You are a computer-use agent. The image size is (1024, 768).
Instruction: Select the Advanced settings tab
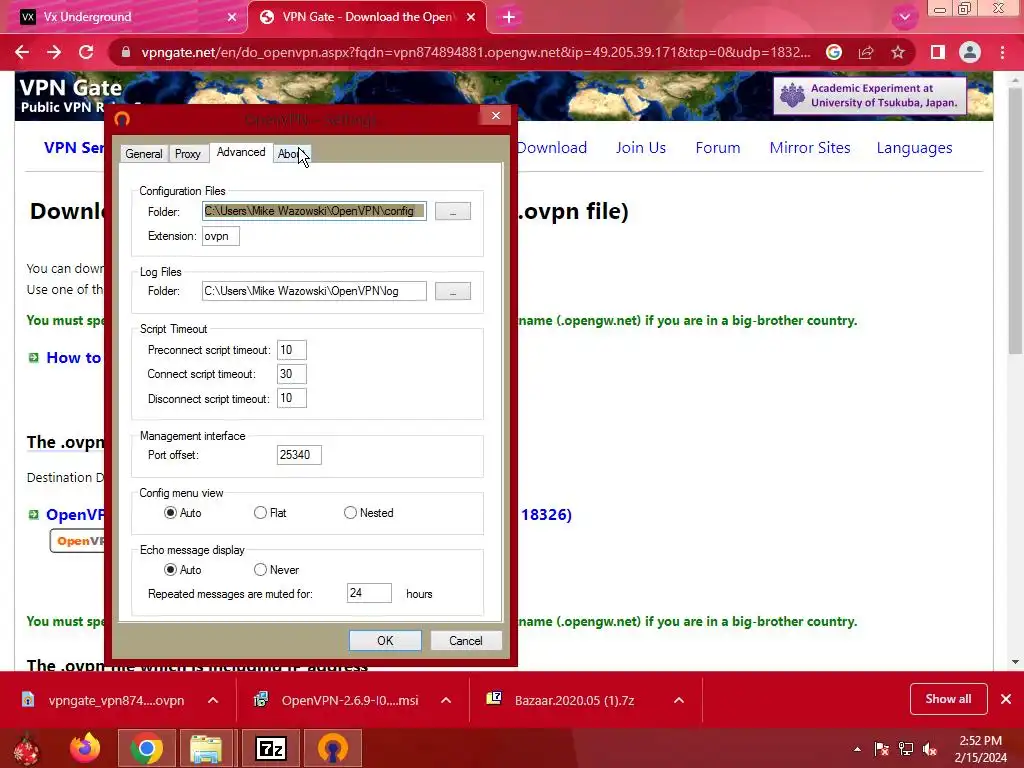(x=241, y=152)
